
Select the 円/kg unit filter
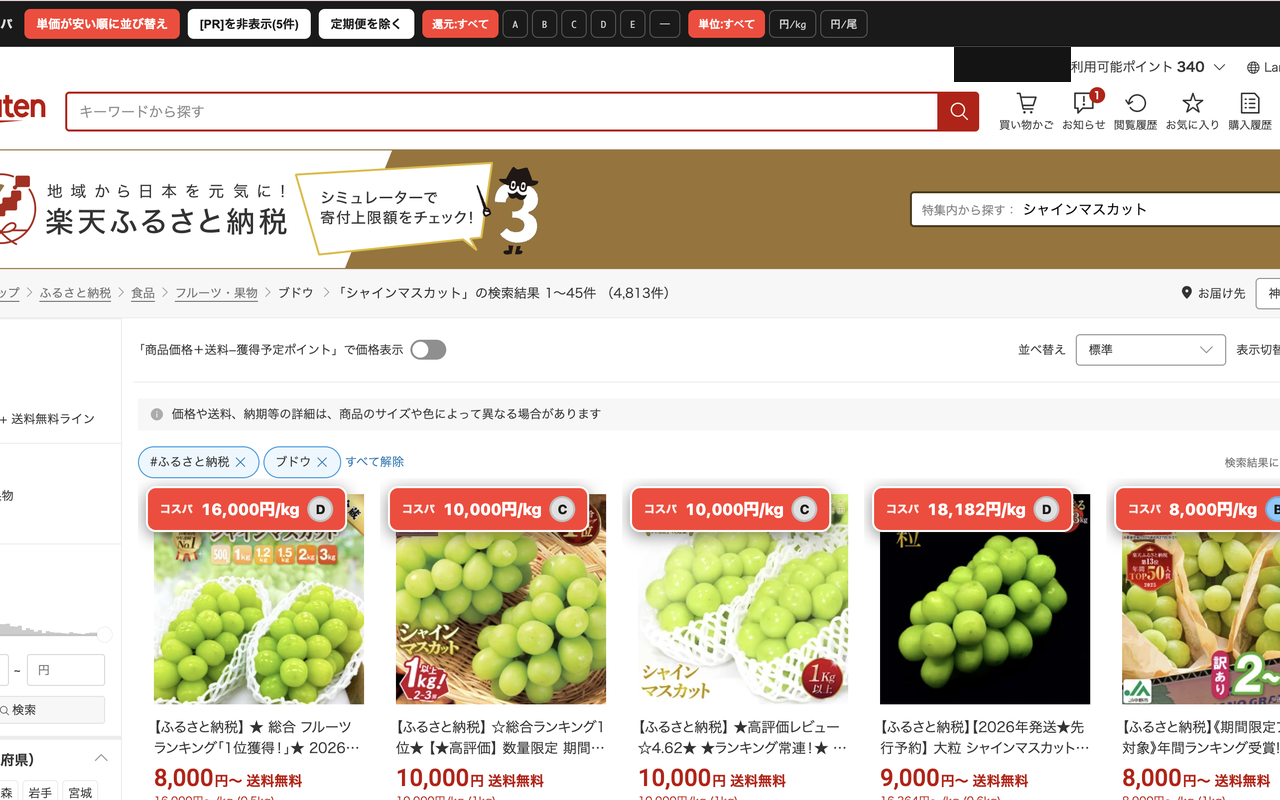tap(792, 24)
